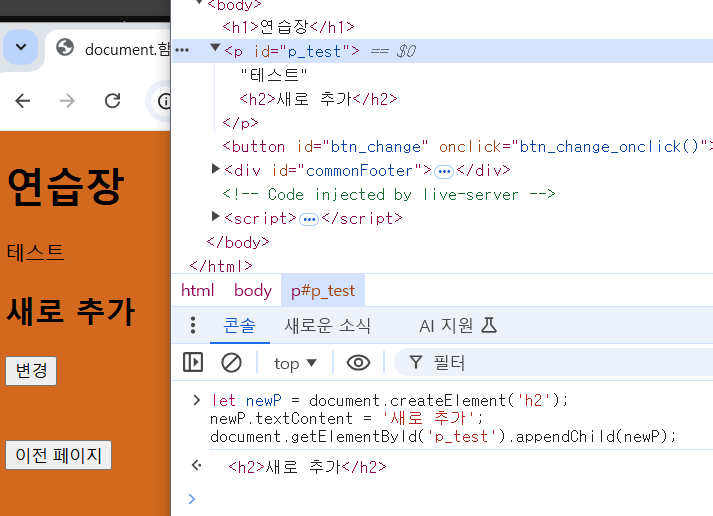Switch to the 새로운 소식 tab
This screenshot has height=516, width=713.
327,326
